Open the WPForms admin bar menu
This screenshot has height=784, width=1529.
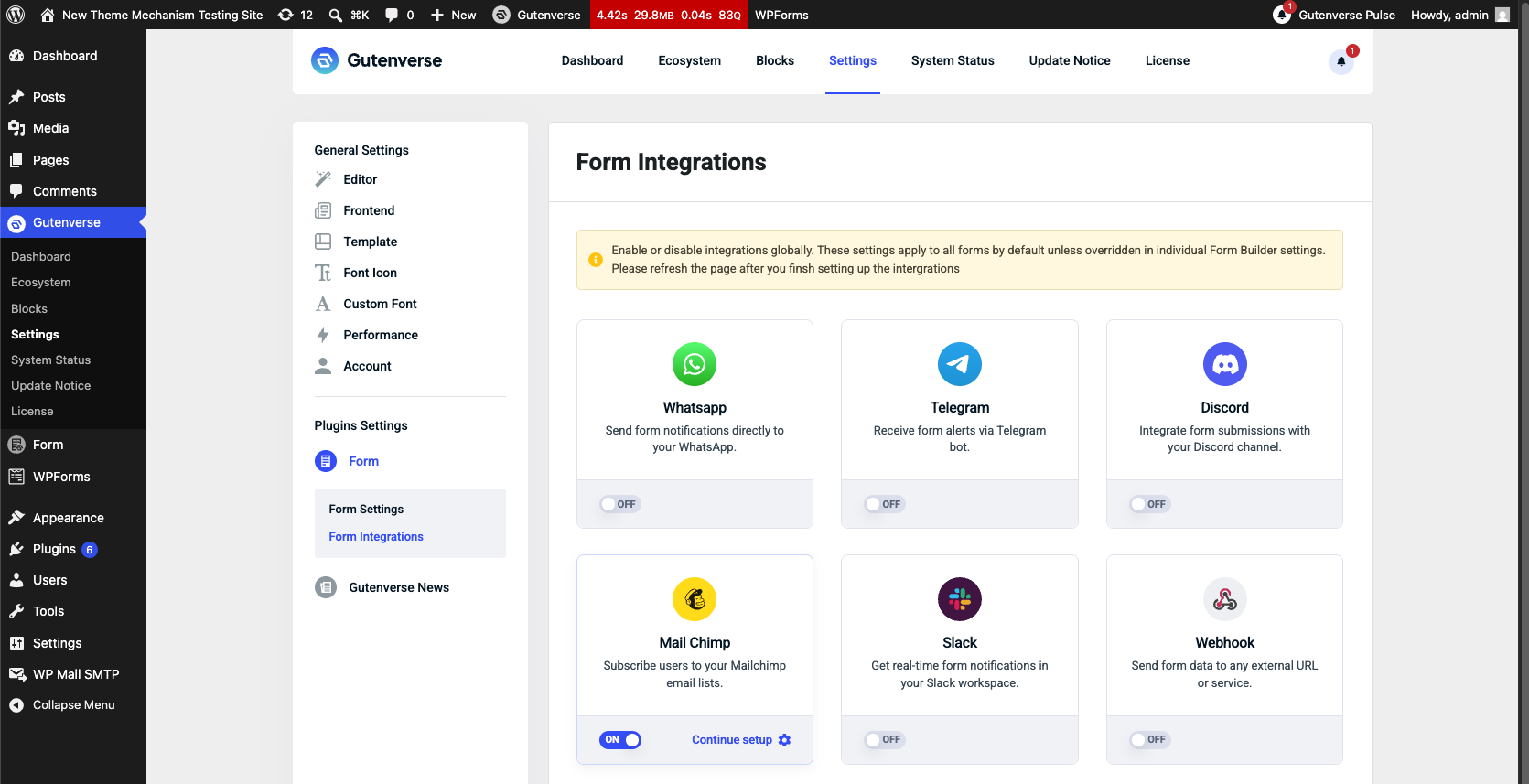(781, 15)
